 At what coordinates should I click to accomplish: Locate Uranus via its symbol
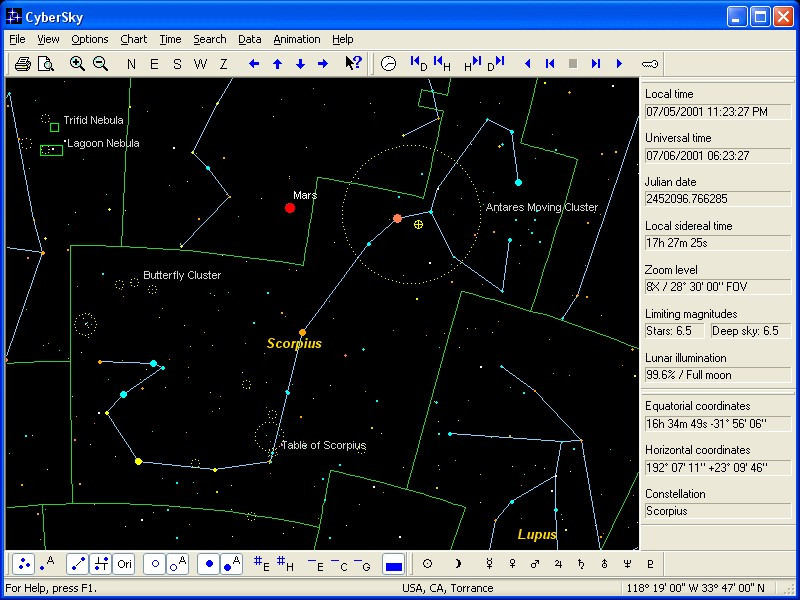604,564
